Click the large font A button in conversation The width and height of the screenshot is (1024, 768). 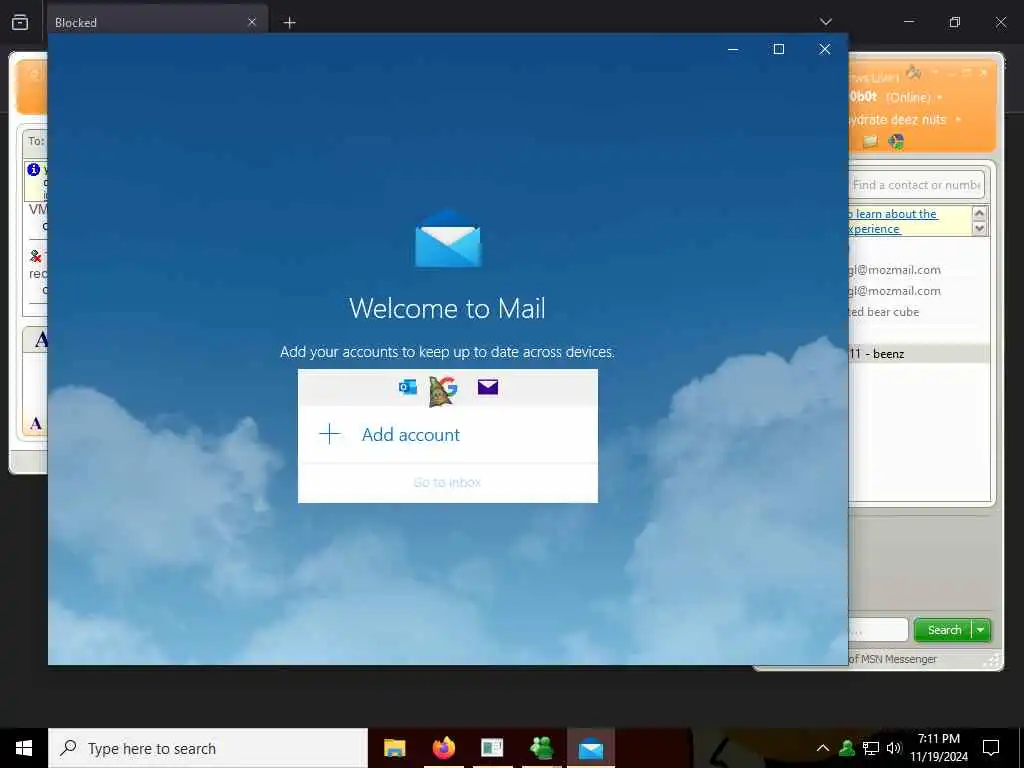point(40,340)
